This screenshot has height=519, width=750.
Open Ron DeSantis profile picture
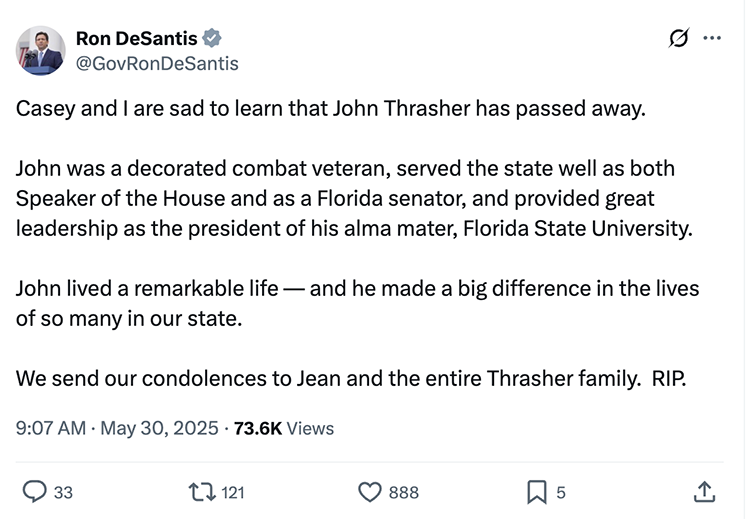[x=41, y=50]
